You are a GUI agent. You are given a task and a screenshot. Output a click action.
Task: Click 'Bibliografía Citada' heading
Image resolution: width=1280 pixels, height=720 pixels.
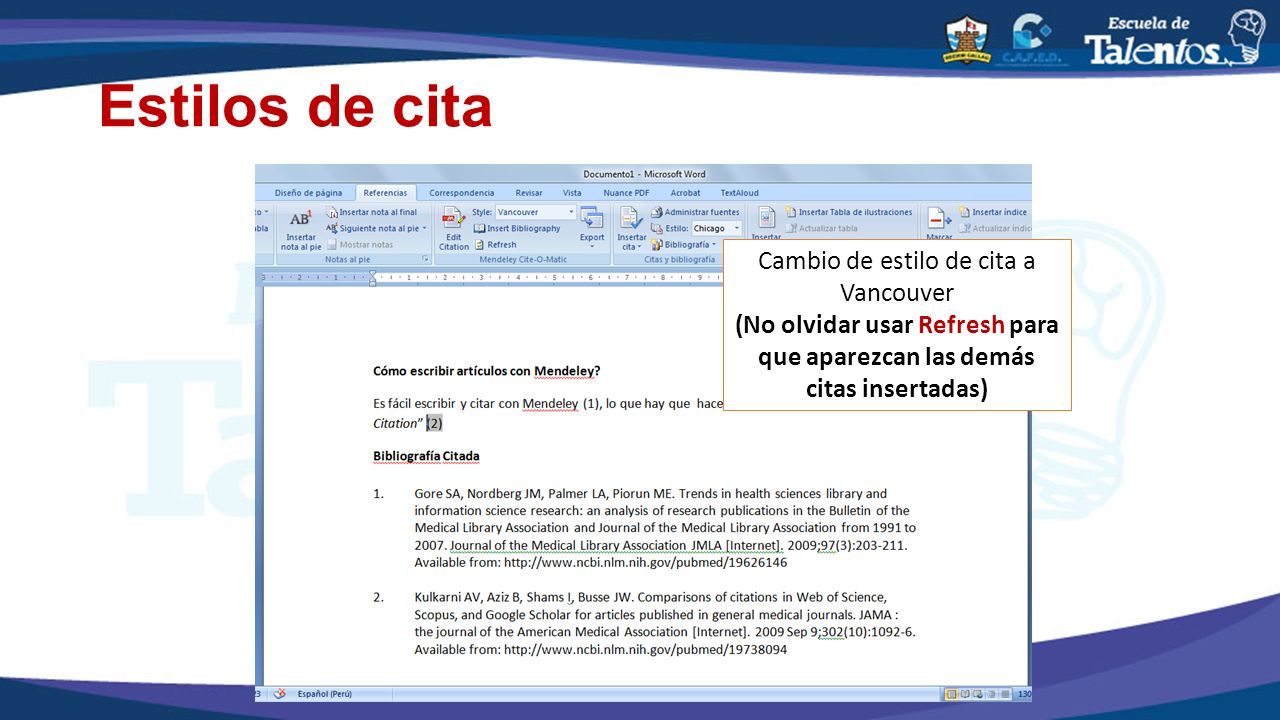point(426,456)
